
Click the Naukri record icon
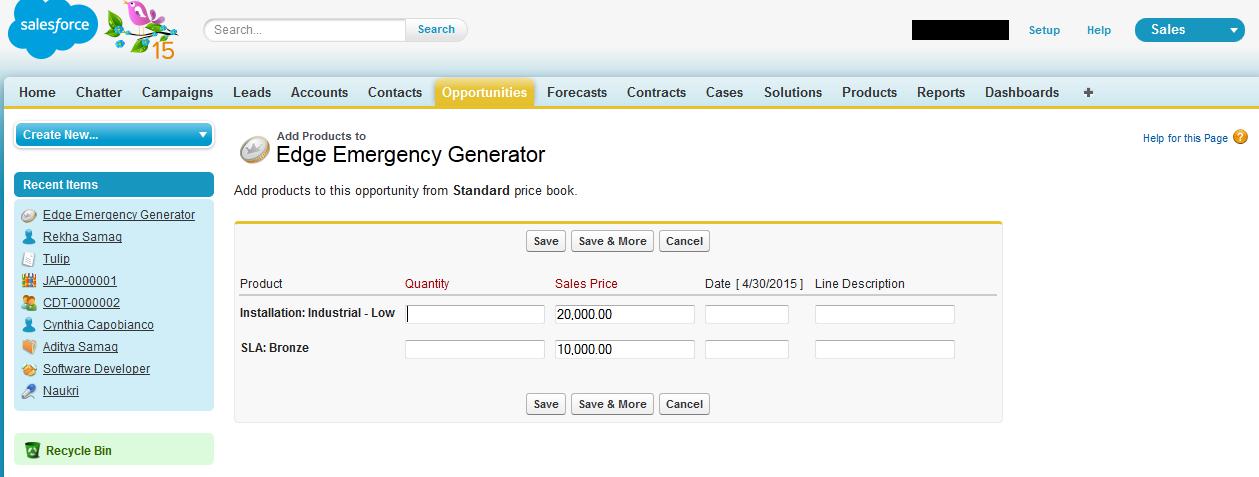[x=29, y=391]
